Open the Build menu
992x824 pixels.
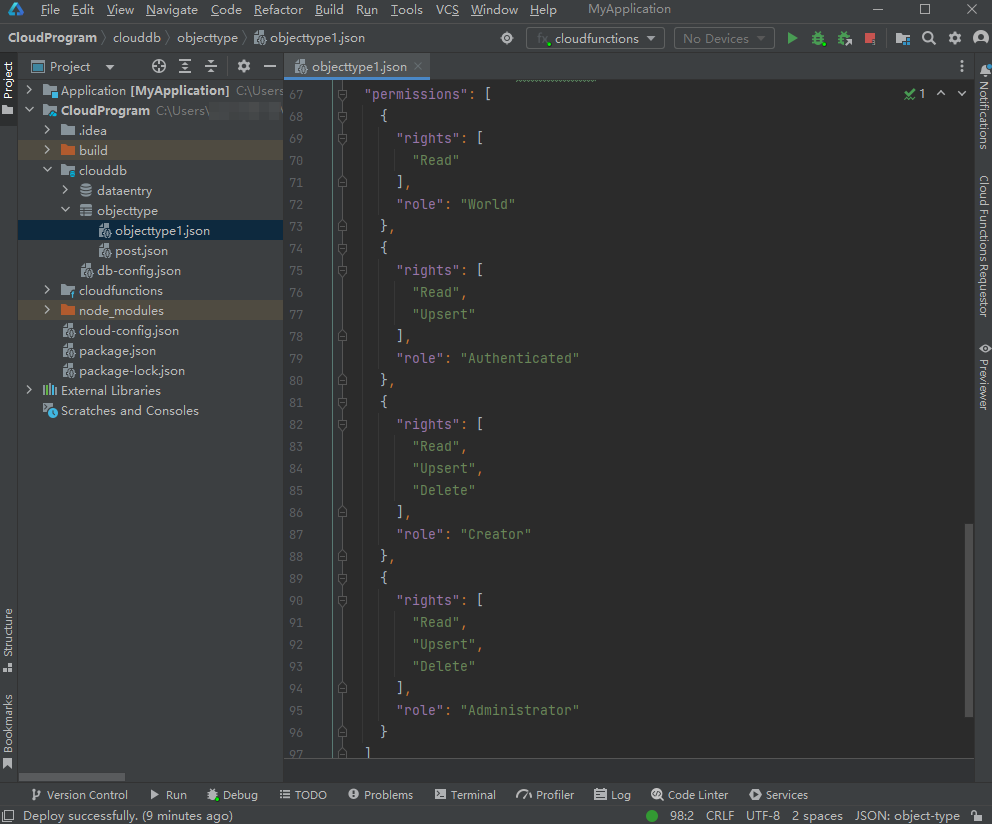[x=329, y=9]
